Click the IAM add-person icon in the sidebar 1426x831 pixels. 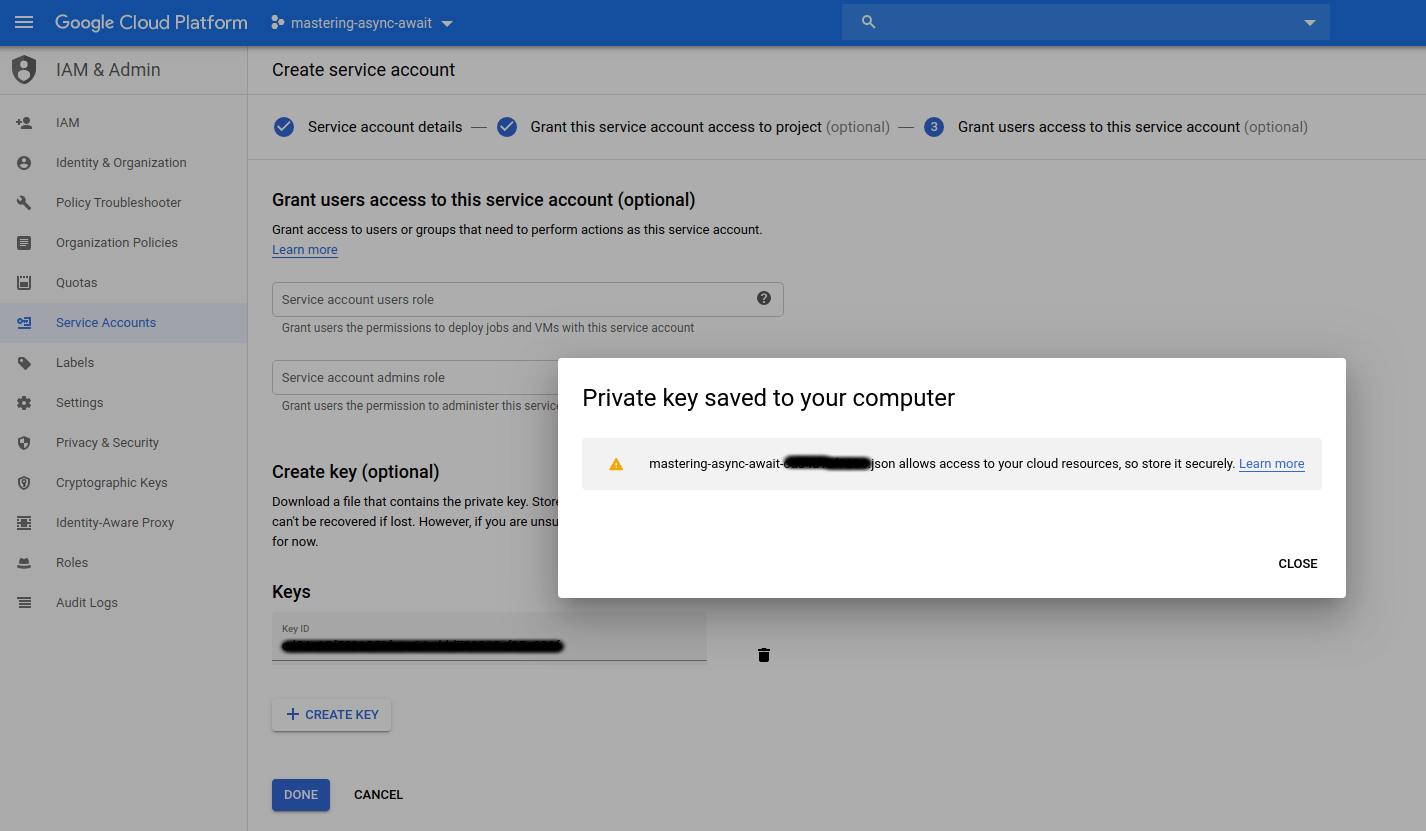point(24,123)
